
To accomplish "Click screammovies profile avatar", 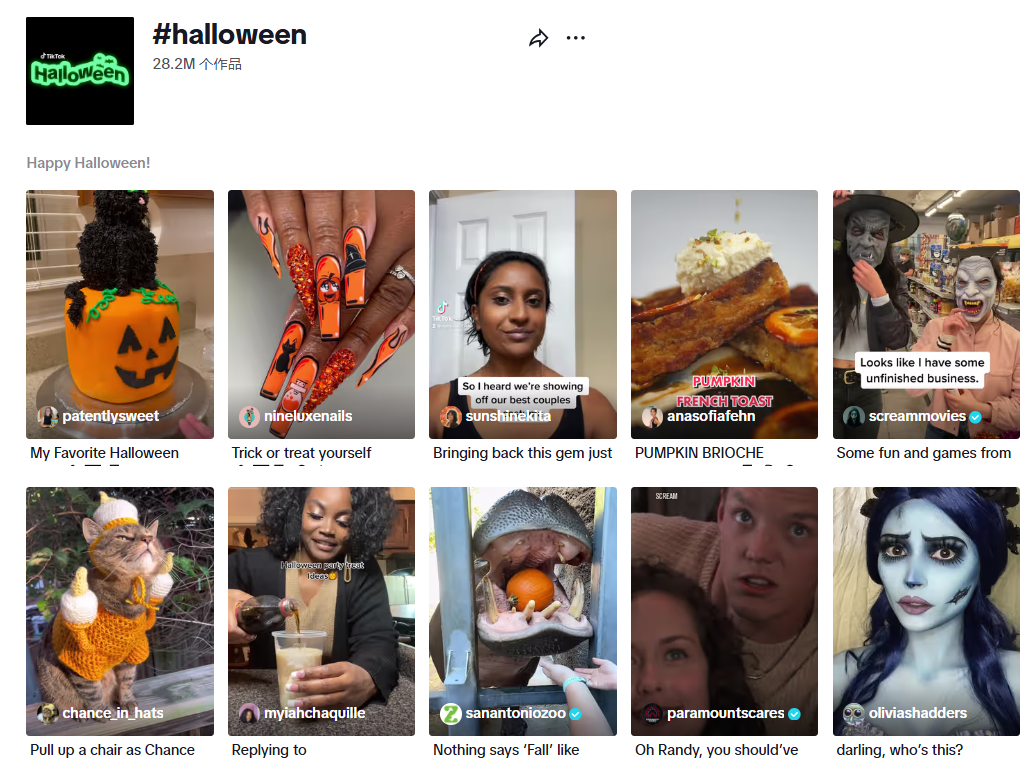I will (x=854, y=417).
